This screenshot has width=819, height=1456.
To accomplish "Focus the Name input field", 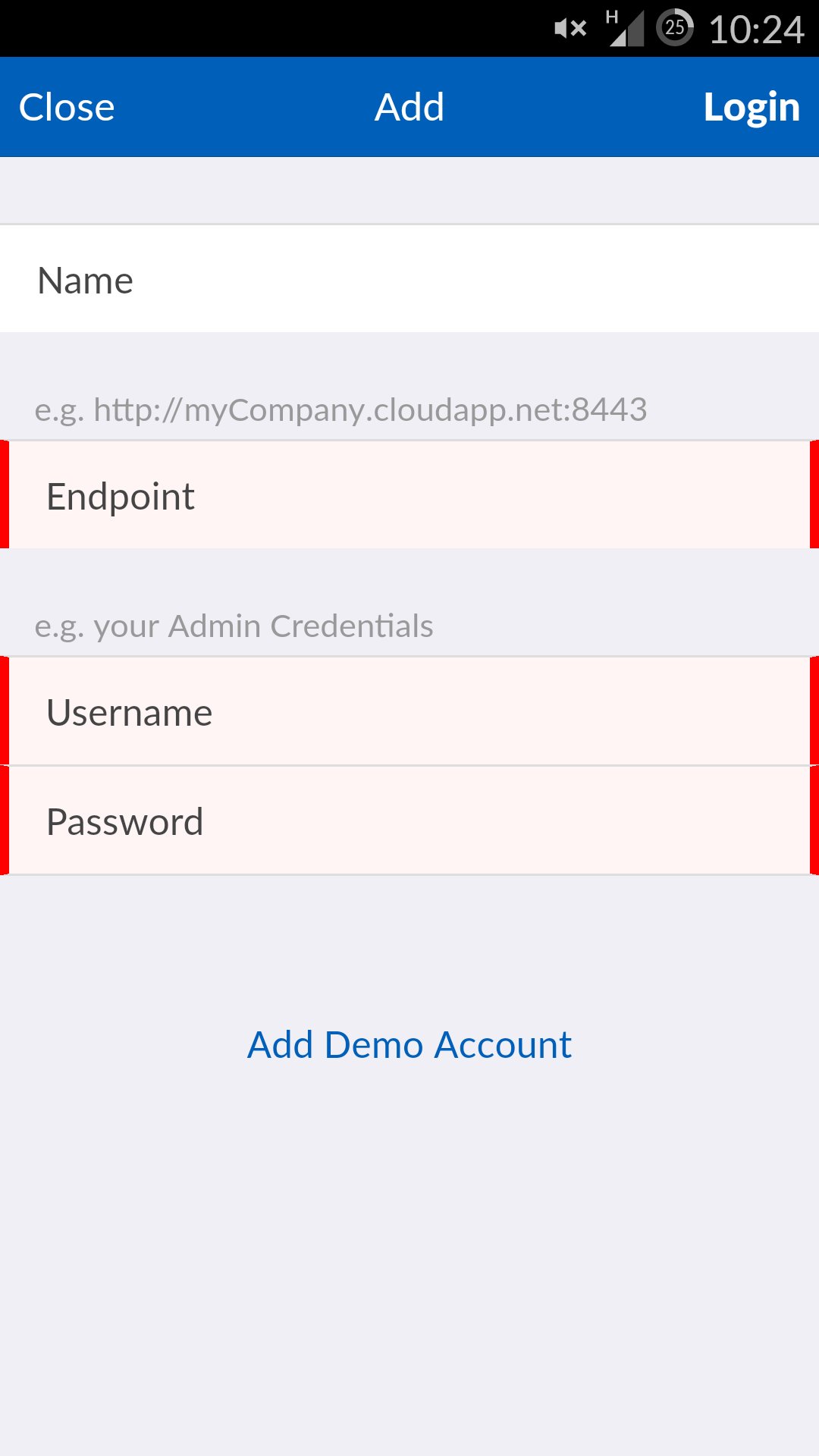I will tap(409, 279).
